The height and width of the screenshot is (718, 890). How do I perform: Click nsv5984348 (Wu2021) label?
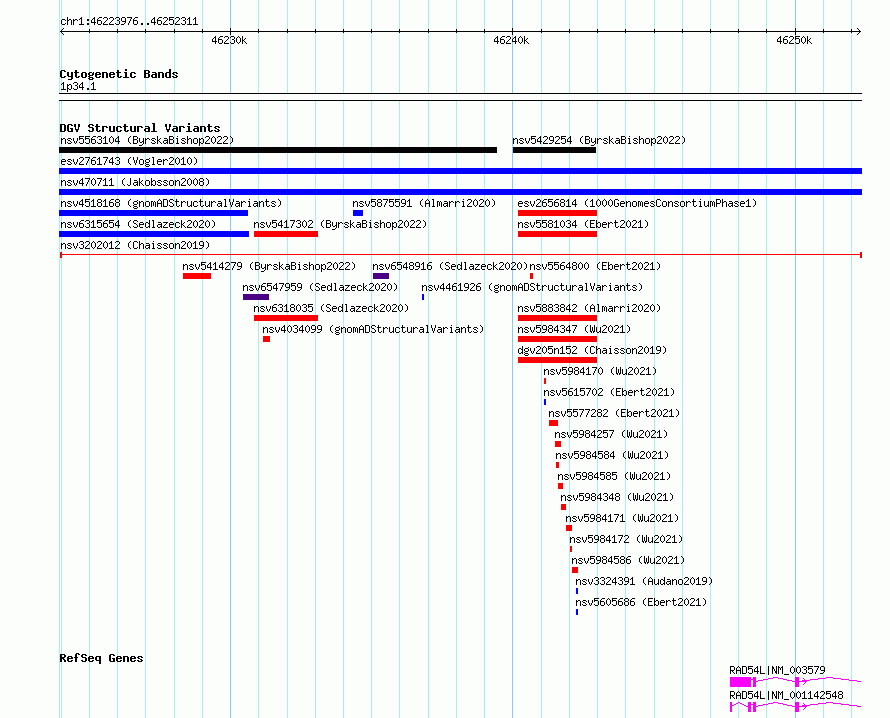click(x=617, y=497)
